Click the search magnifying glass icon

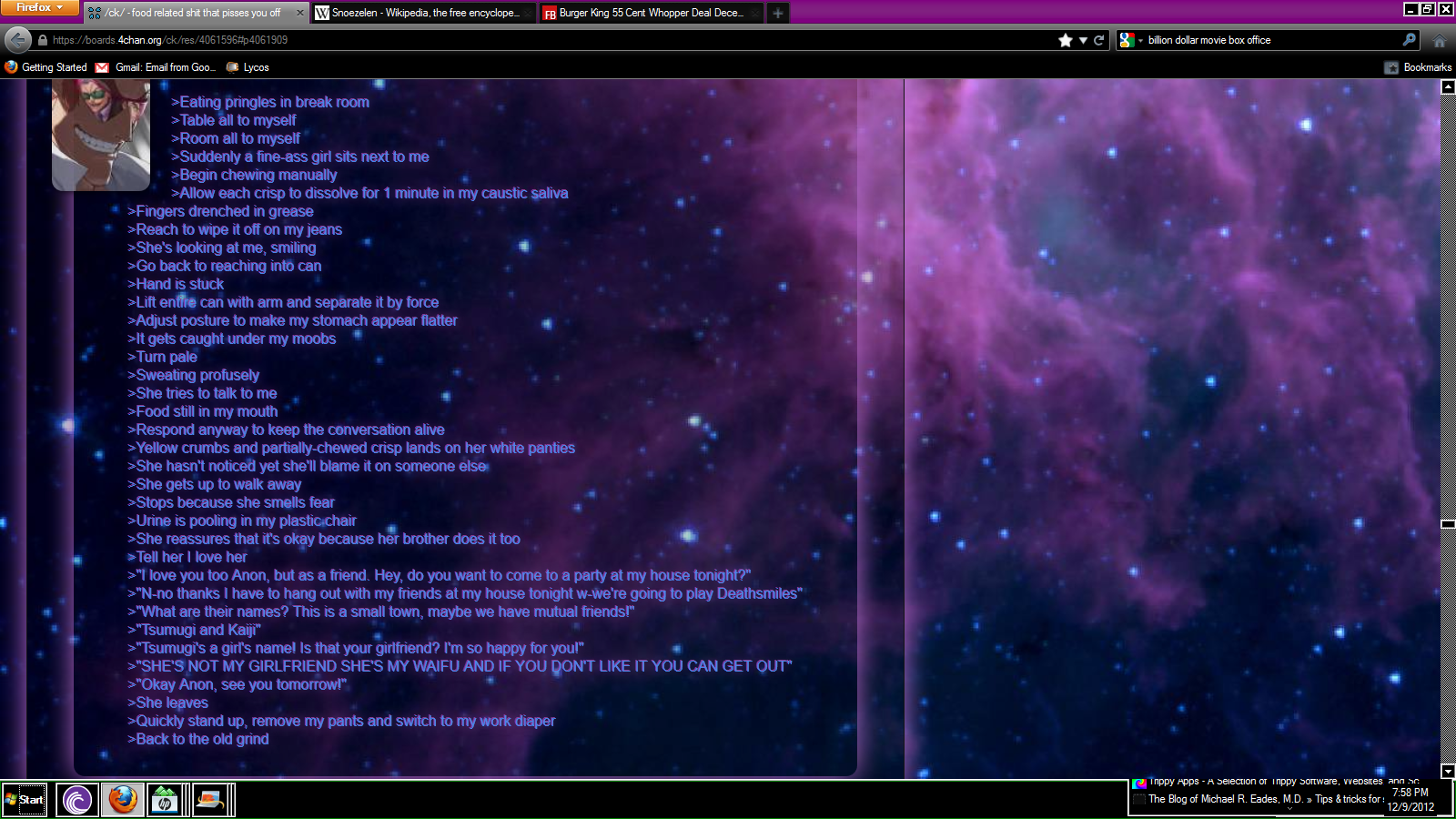pos(1410,40)
